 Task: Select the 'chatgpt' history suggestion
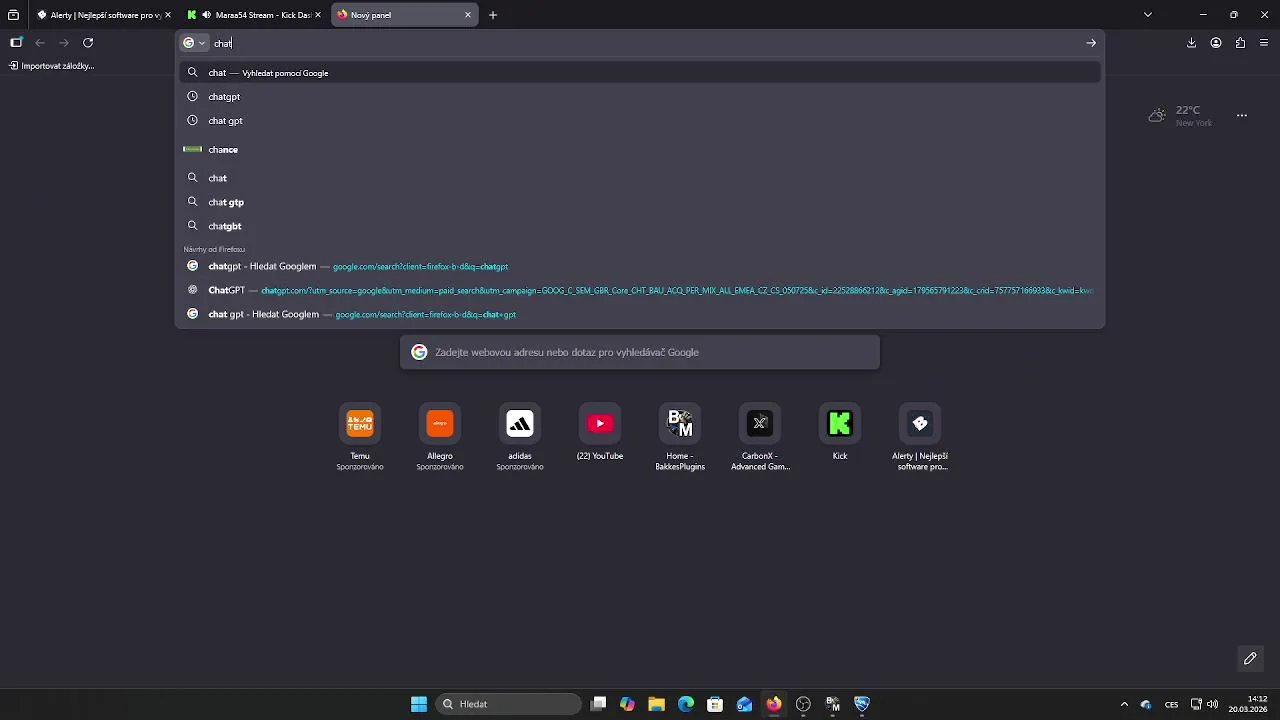pyautogui.click(x=640, y=97)
